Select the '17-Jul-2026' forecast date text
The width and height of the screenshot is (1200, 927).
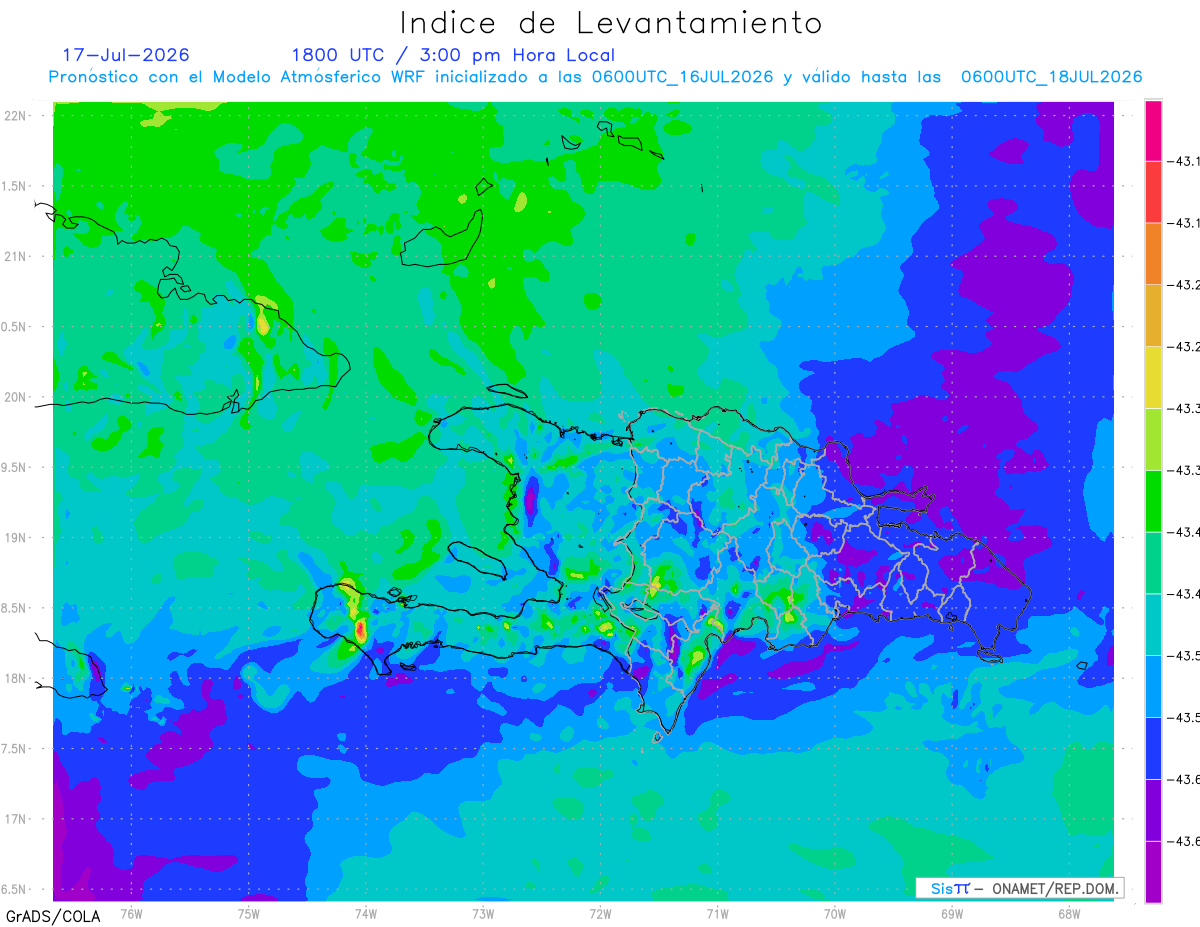click(126, 55)
